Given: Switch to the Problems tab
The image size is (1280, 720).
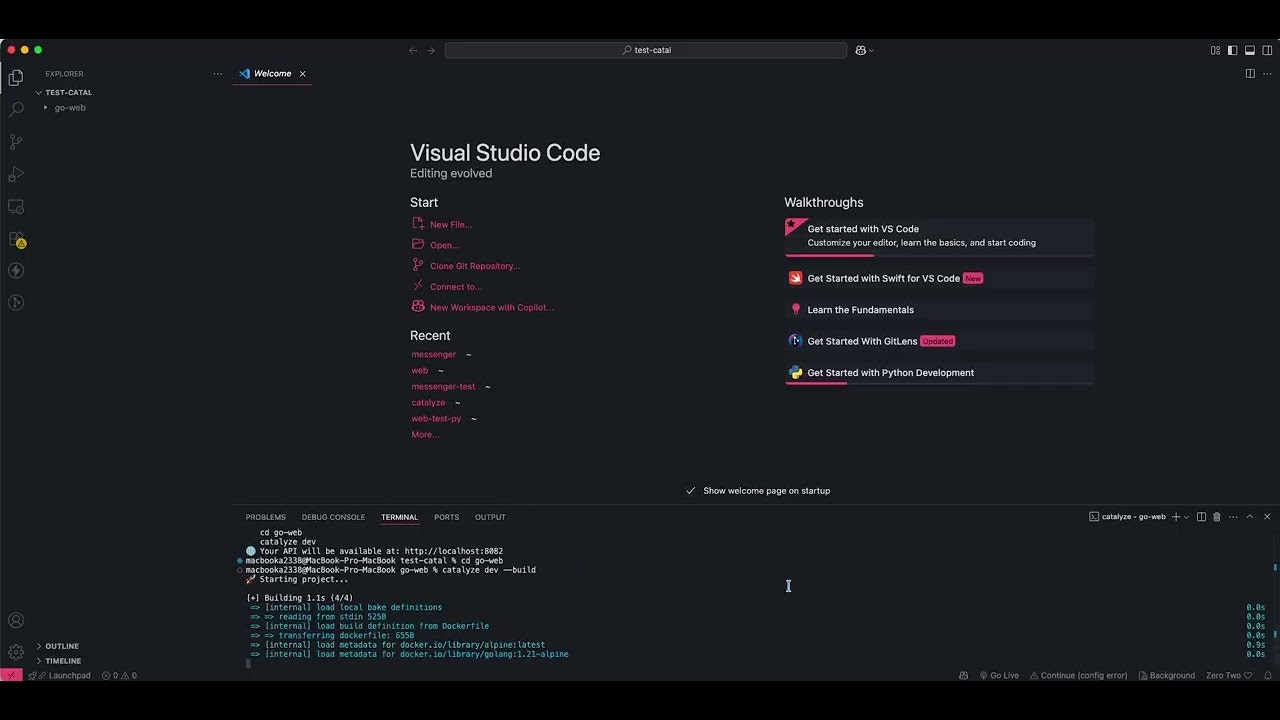Looking at the screenshot, I should (266, 517).
